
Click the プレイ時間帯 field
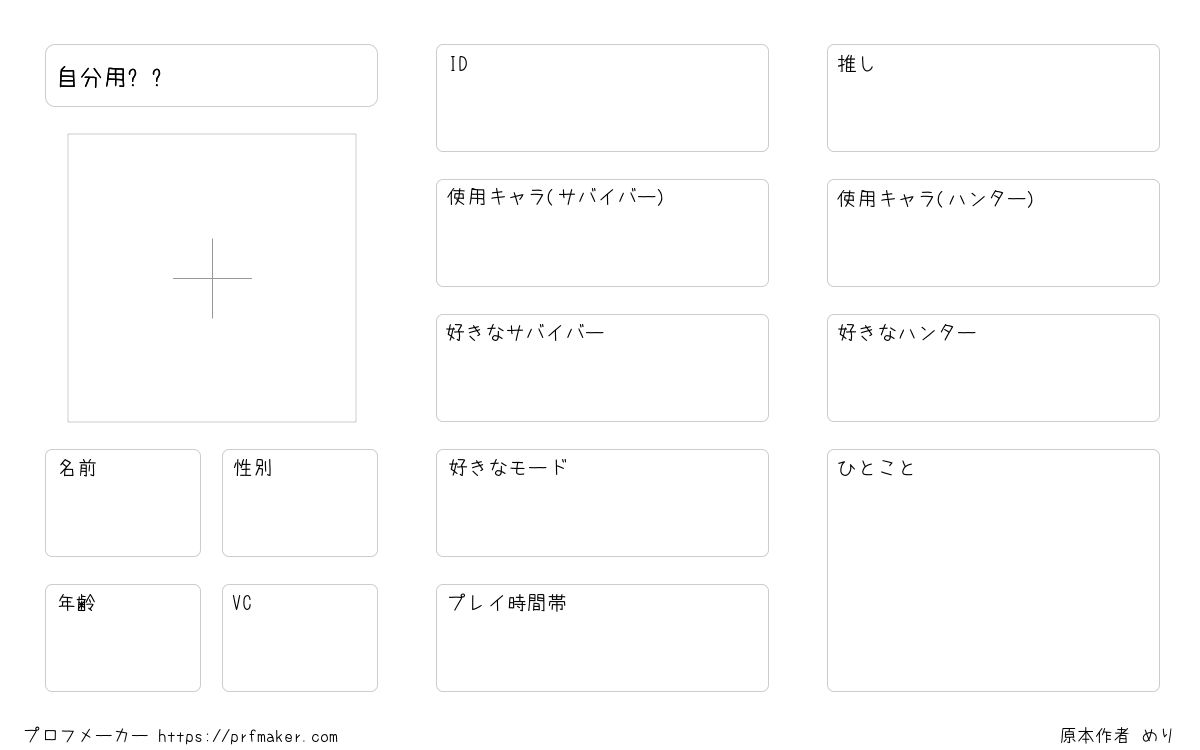pyautogui.click(x=602, y=638)
